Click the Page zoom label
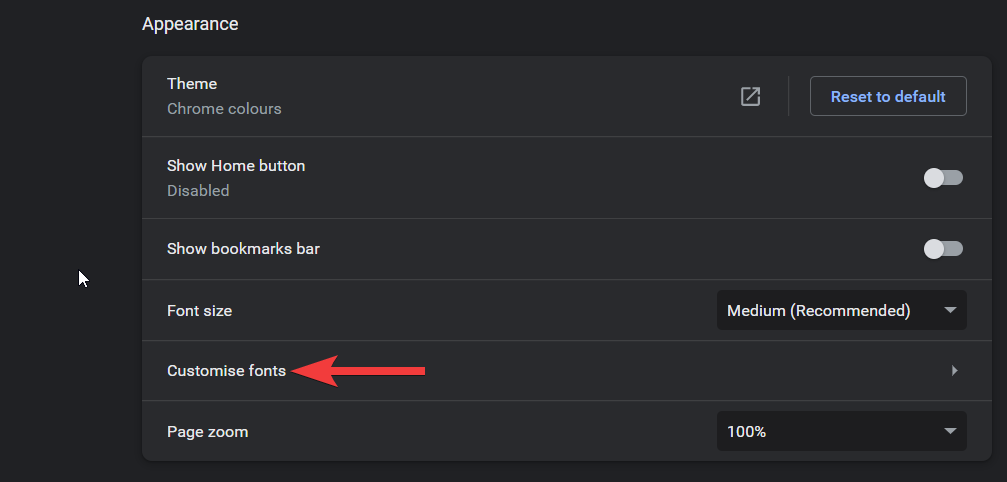The height and width of the screenshot is (482, 1007). point(207,432)
